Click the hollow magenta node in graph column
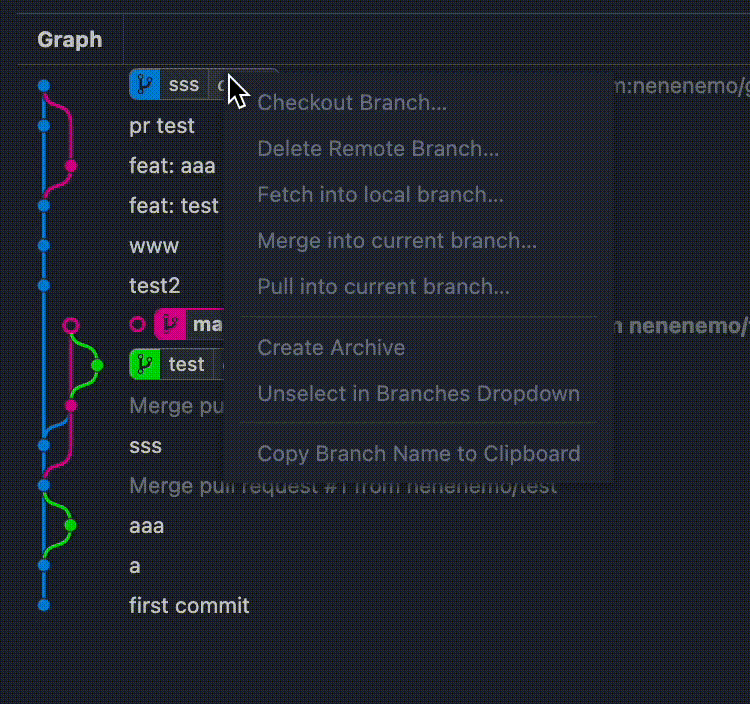Image resolution: width=750 pixels, height=704 pixels. pos(71,325)
